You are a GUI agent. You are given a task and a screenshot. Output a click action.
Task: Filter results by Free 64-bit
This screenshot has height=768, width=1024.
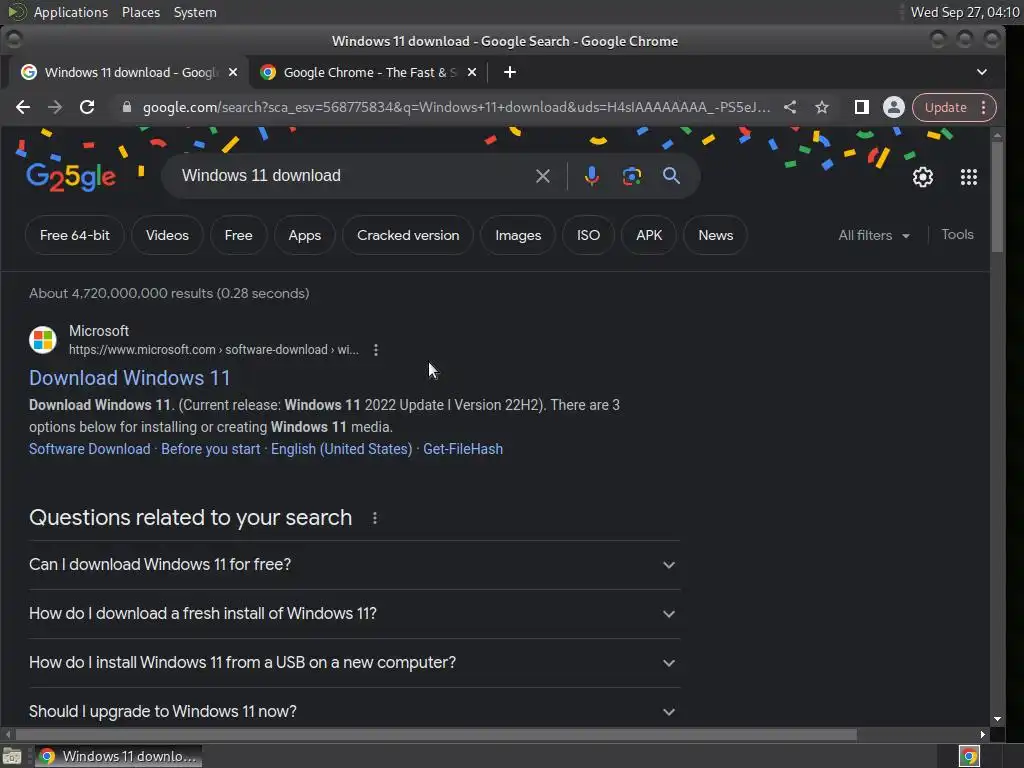click(x=74, y=235)
